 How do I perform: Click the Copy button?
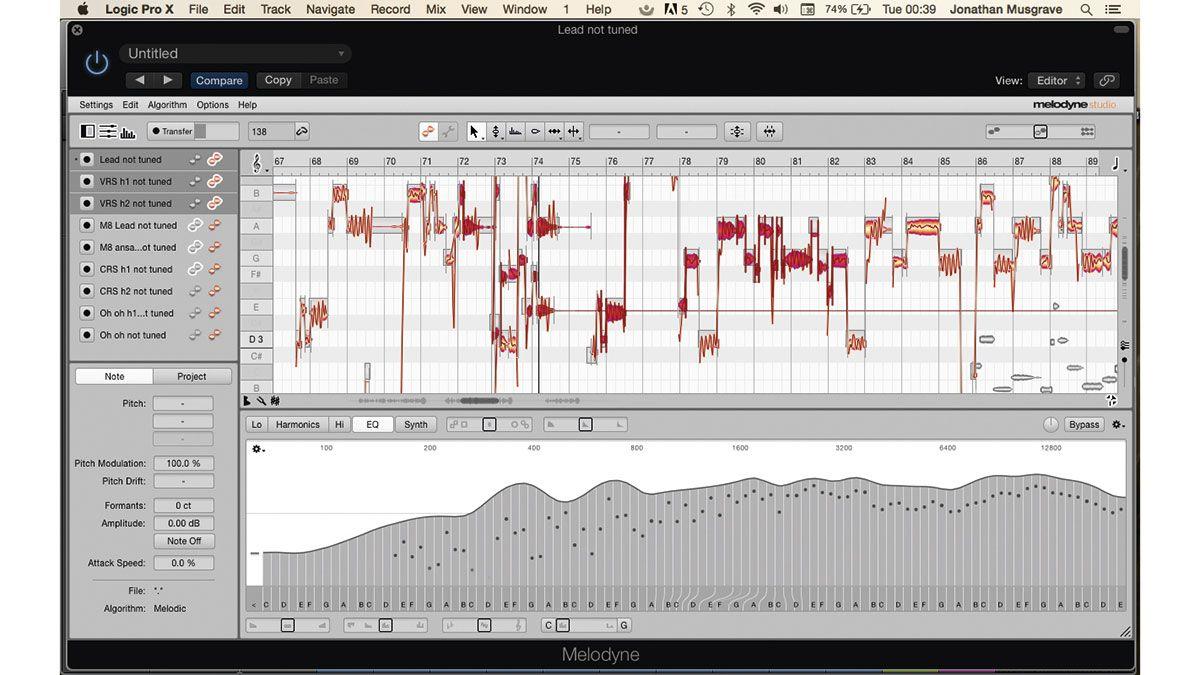pyautogui.click(x=278, y=80)
